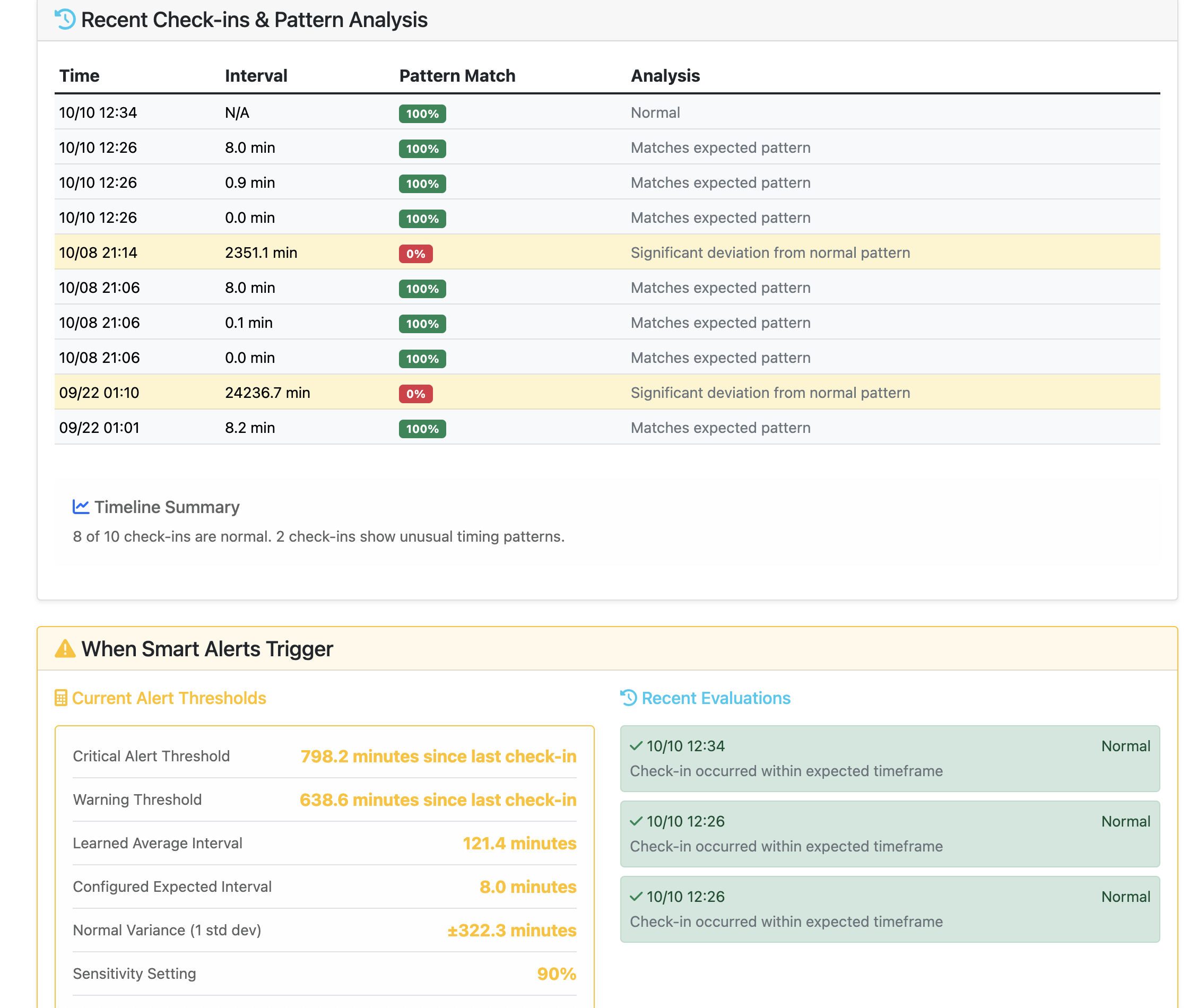Click the red 0% badge on 10/08 21:14 row
This screenshot has height=1008, width=1198.
point(415,253)
